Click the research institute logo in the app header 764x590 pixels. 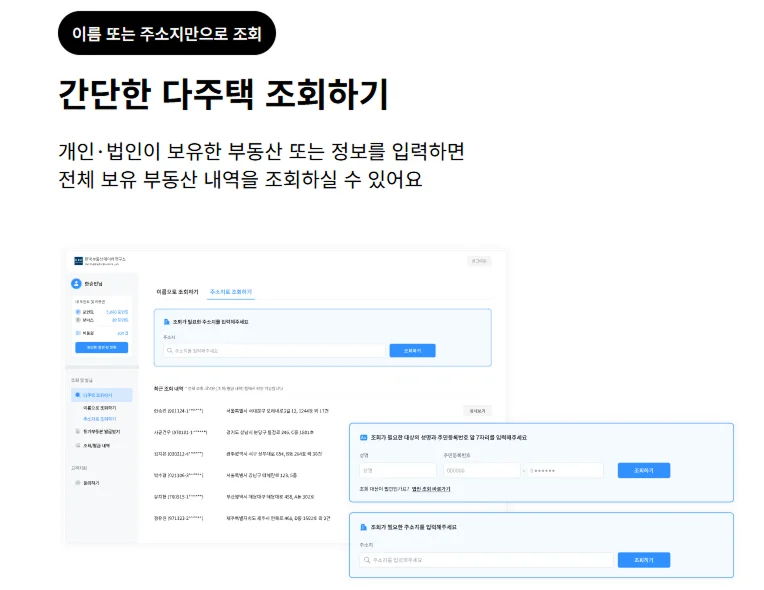click(x=78, y=261)
